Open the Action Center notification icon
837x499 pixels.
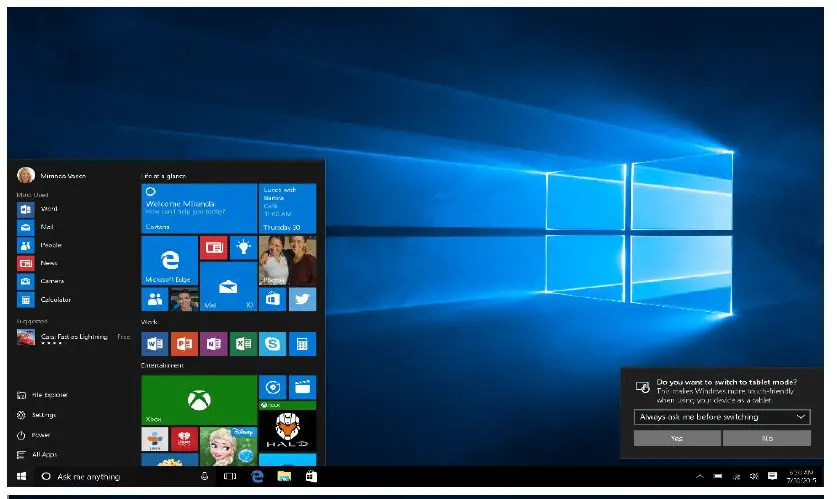click(x=772, y=476)
